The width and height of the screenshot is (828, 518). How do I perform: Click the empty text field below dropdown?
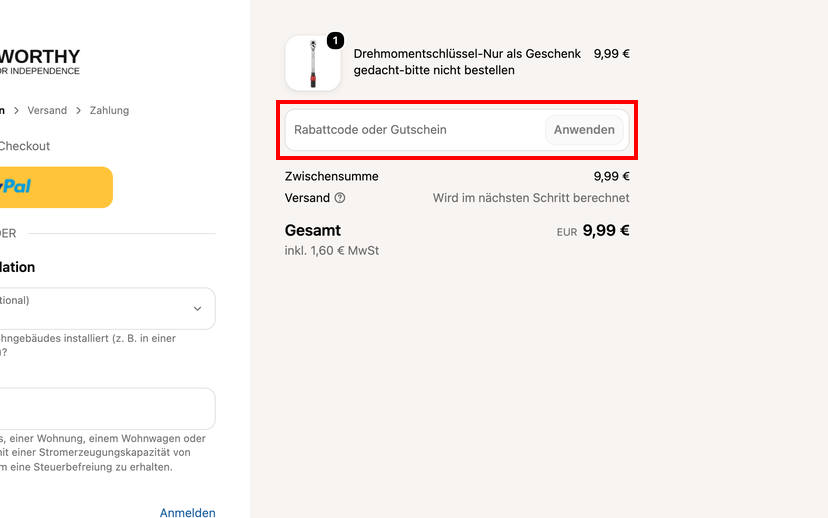pyautogui.click(x=106, y=409)
